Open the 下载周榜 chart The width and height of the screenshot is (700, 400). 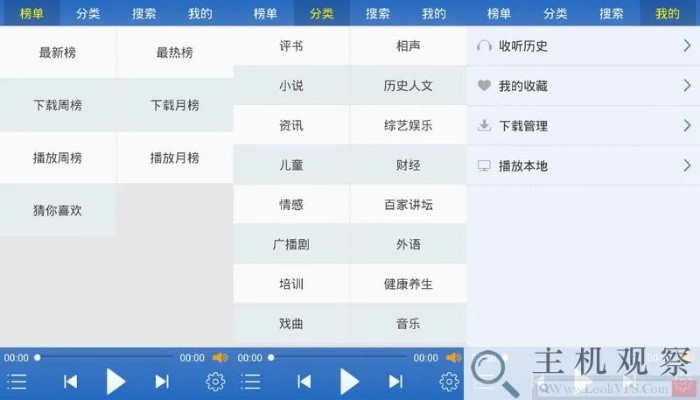[x=58, y=105]
